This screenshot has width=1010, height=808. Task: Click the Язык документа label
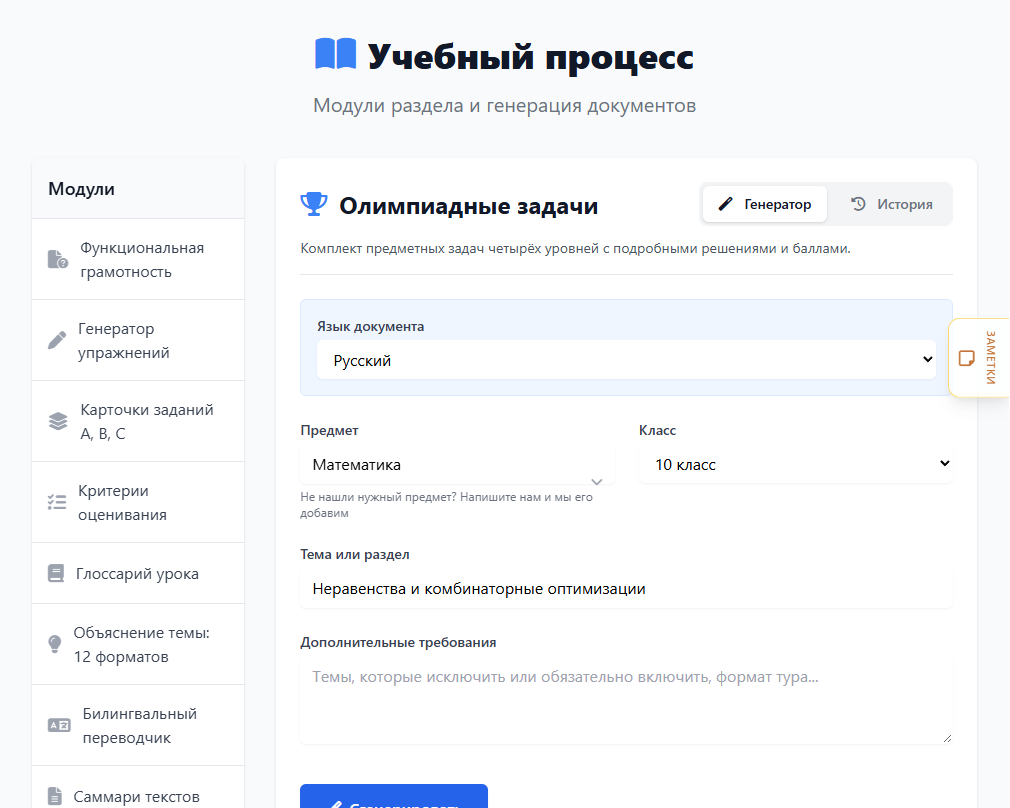point(370,327)
